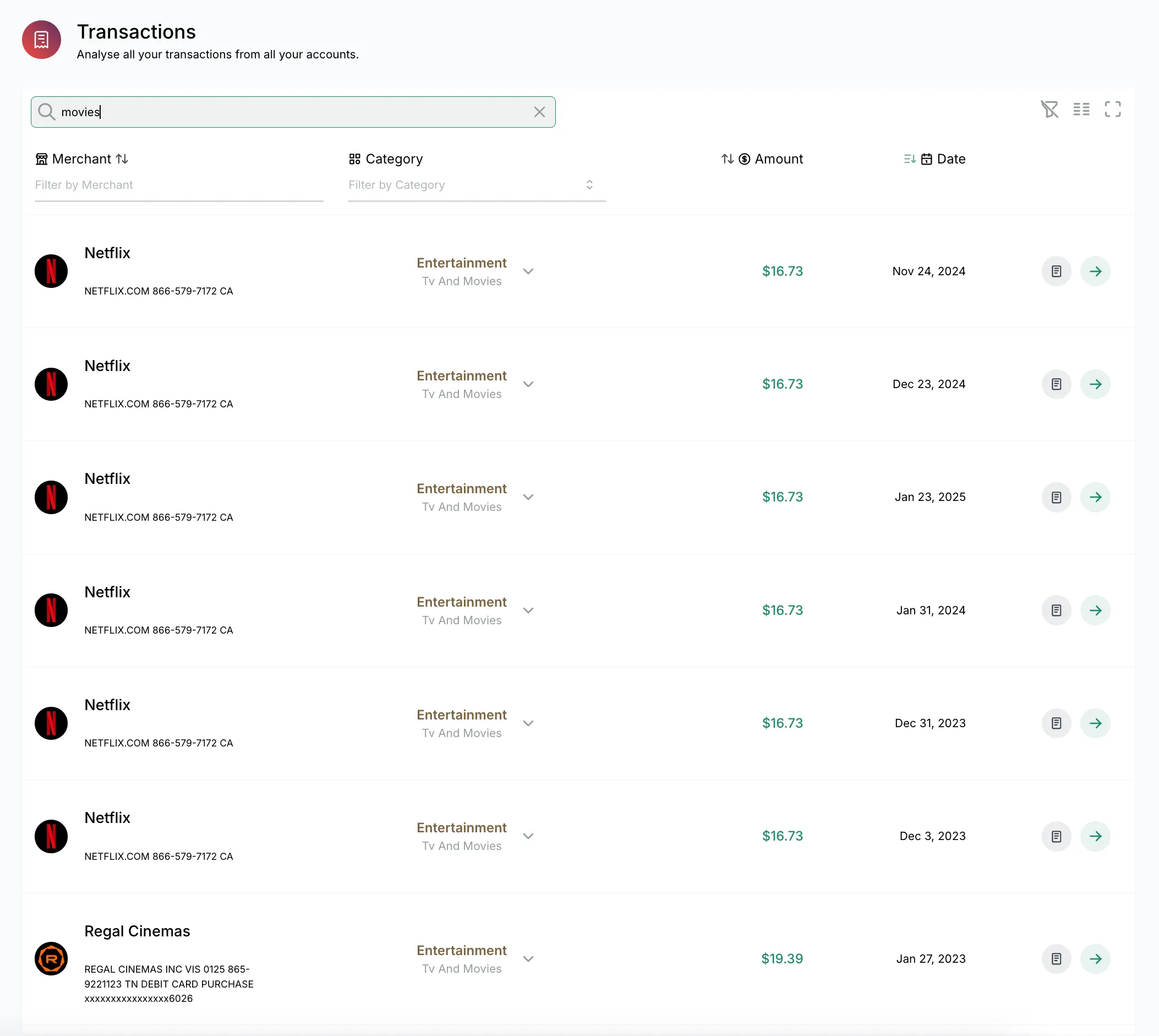This screenshot has height=1036, width=1159.
Task: Click the movies search field
Action: coord(293,112)
